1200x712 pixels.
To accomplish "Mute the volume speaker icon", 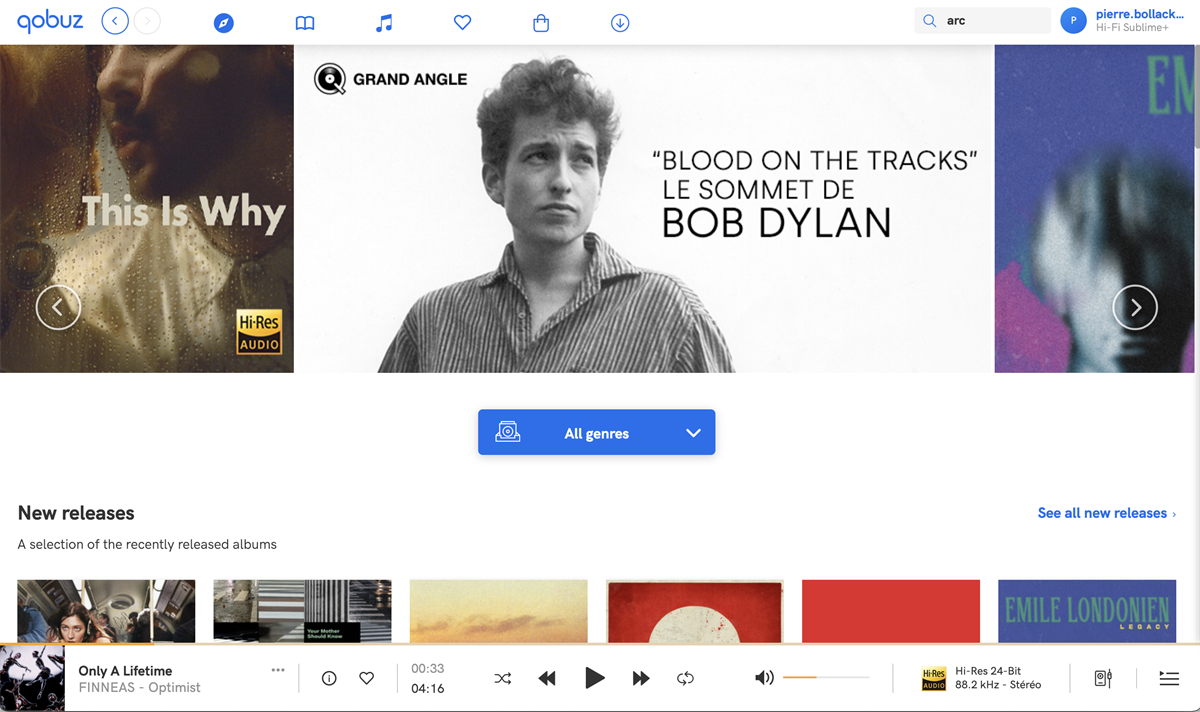I will [x=764, y=678].
